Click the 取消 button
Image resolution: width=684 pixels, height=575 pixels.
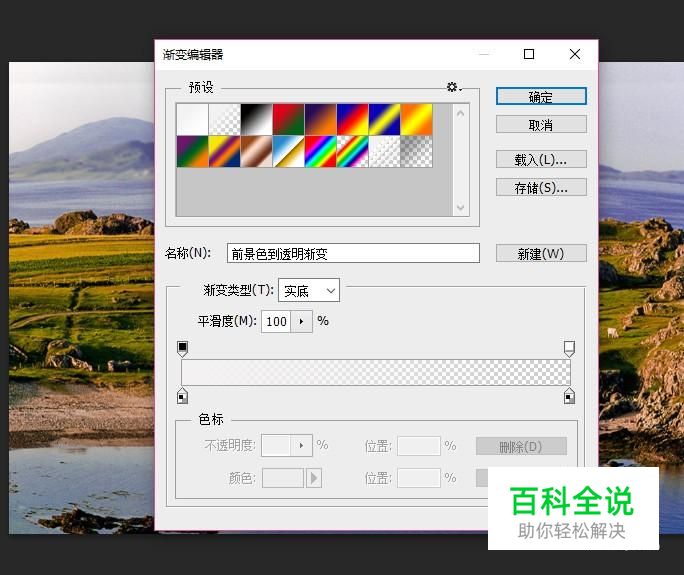(x=541, y=125)
